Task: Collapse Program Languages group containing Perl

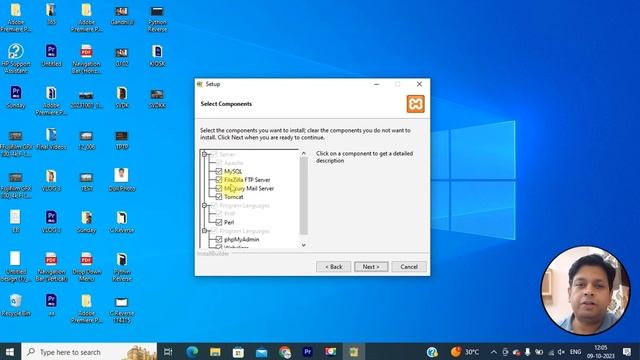Action: pos(204,205)
